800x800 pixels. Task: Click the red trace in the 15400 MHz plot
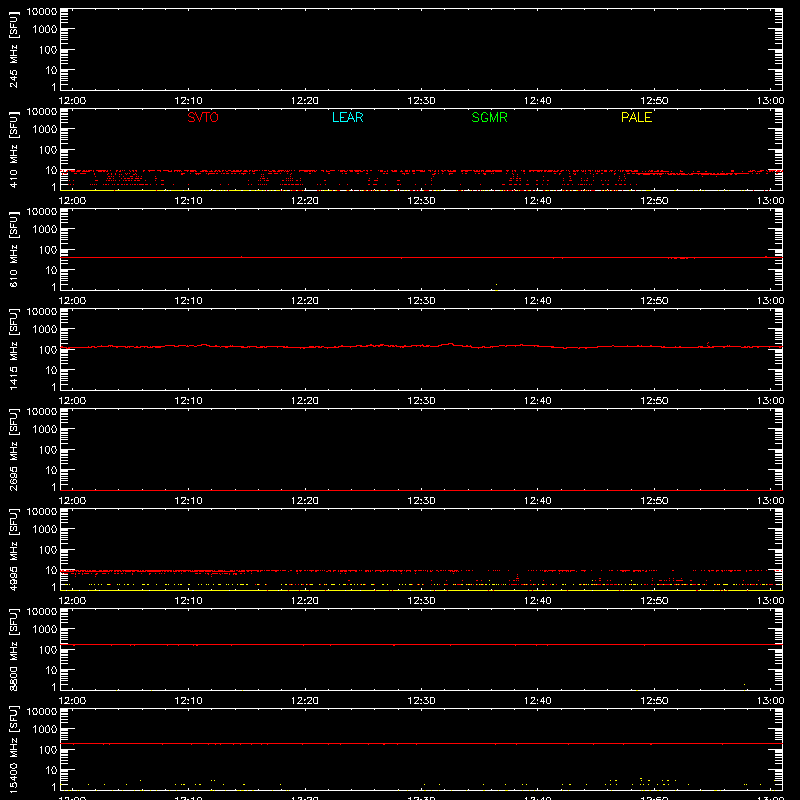tap(421, 744)
